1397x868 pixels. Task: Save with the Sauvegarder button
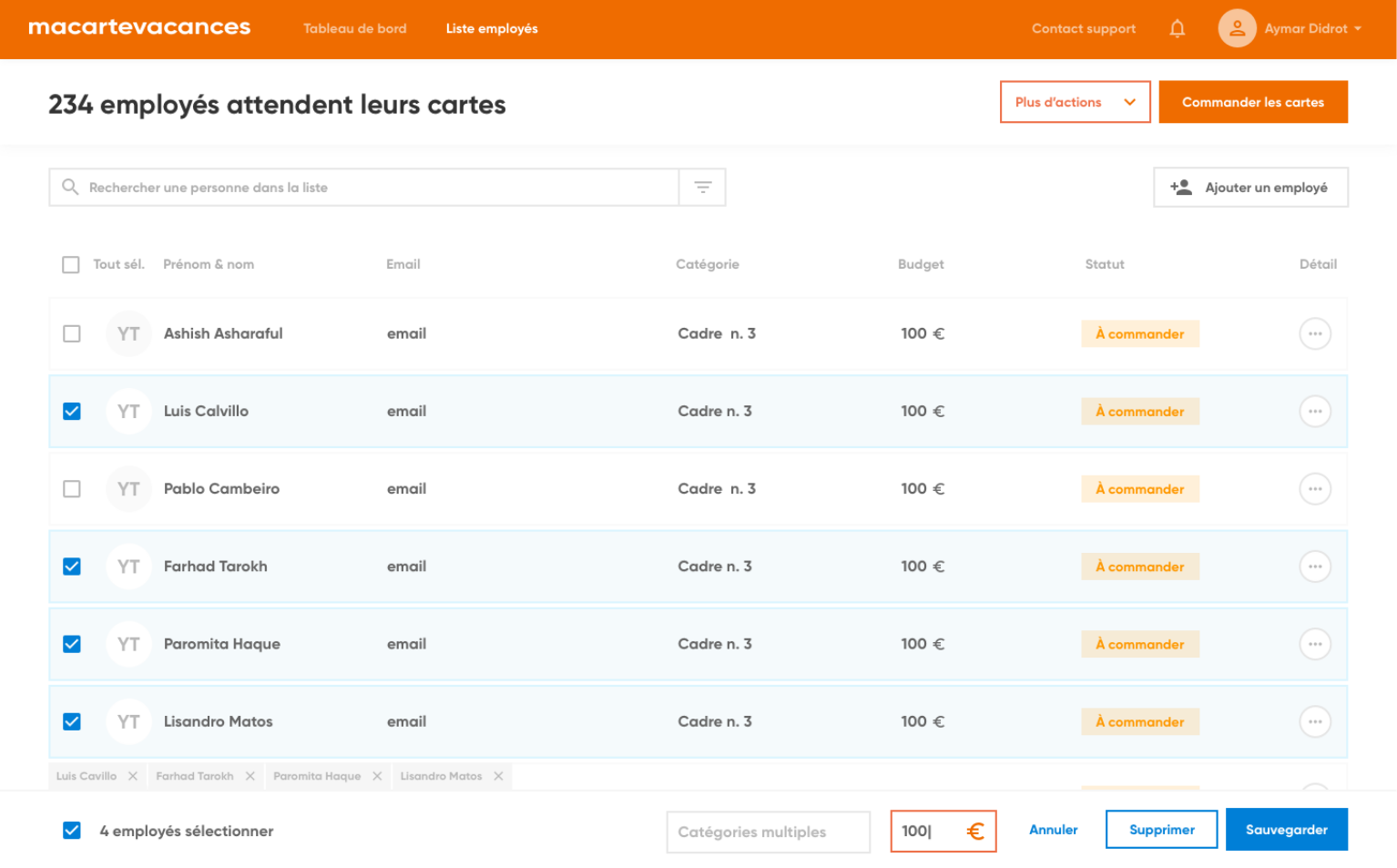click(x=1286, y=830)
